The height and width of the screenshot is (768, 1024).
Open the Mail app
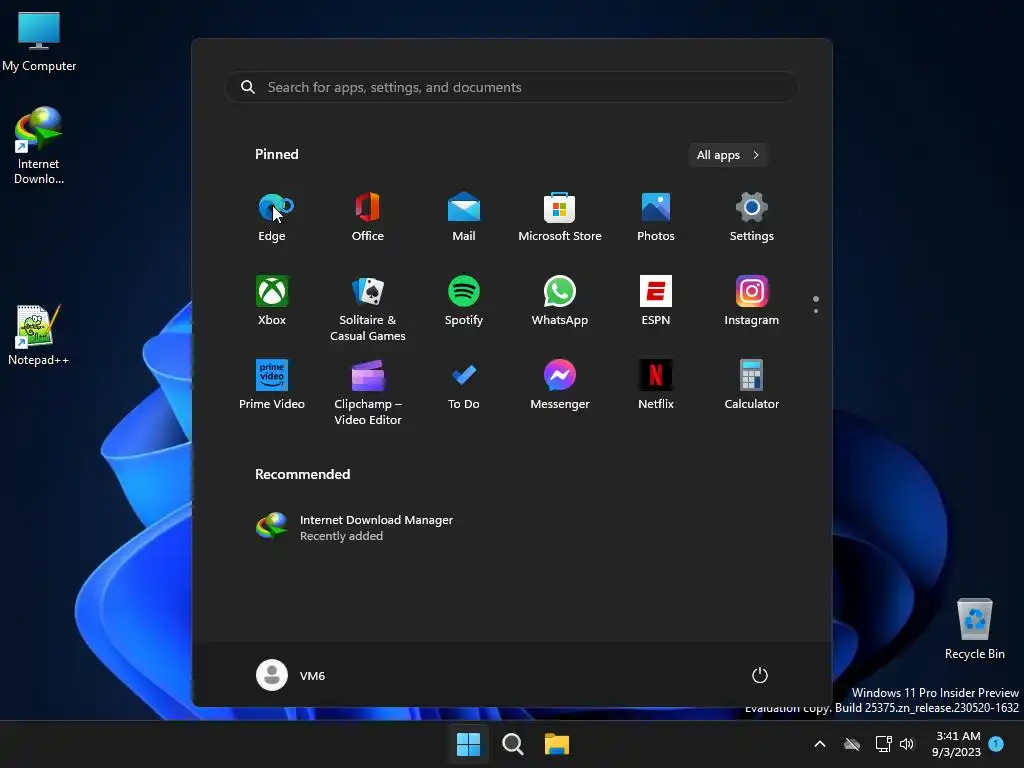[464, 217]
